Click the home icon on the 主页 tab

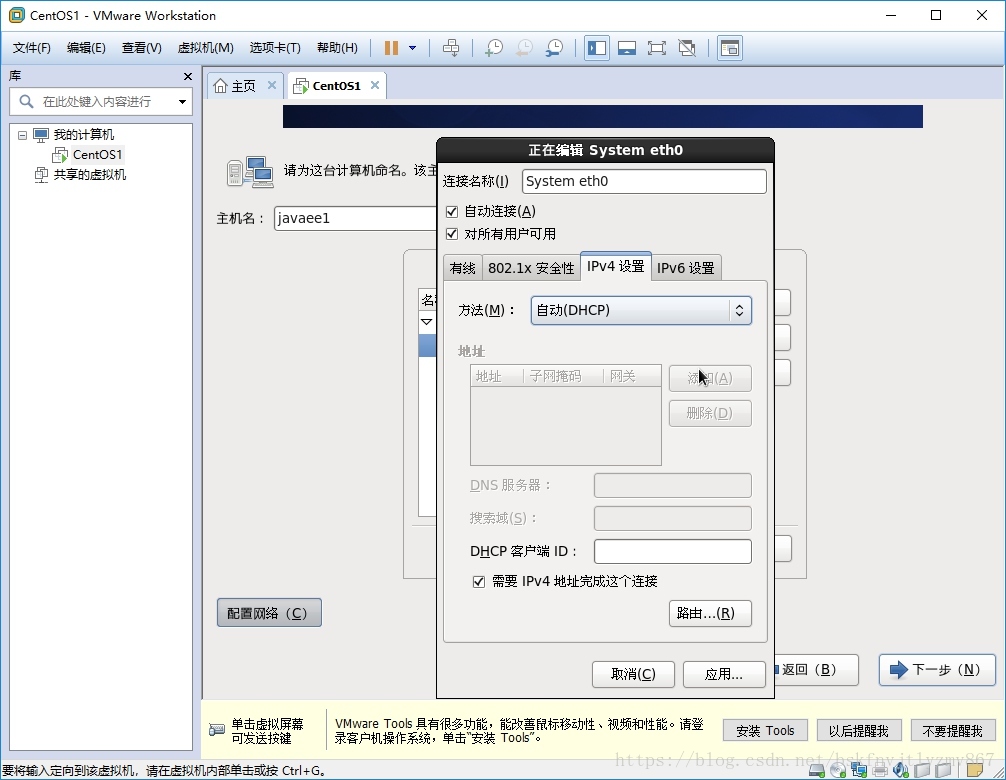point(220,86)
